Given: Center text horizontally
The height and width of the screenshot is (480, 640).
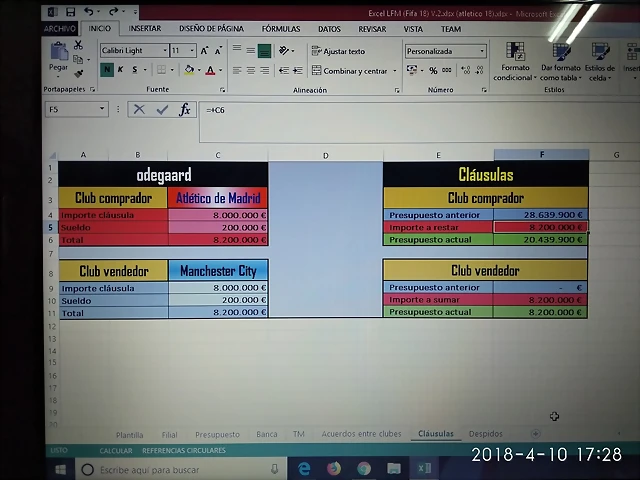Looking at the screenshot, I should tap(251, 71).
